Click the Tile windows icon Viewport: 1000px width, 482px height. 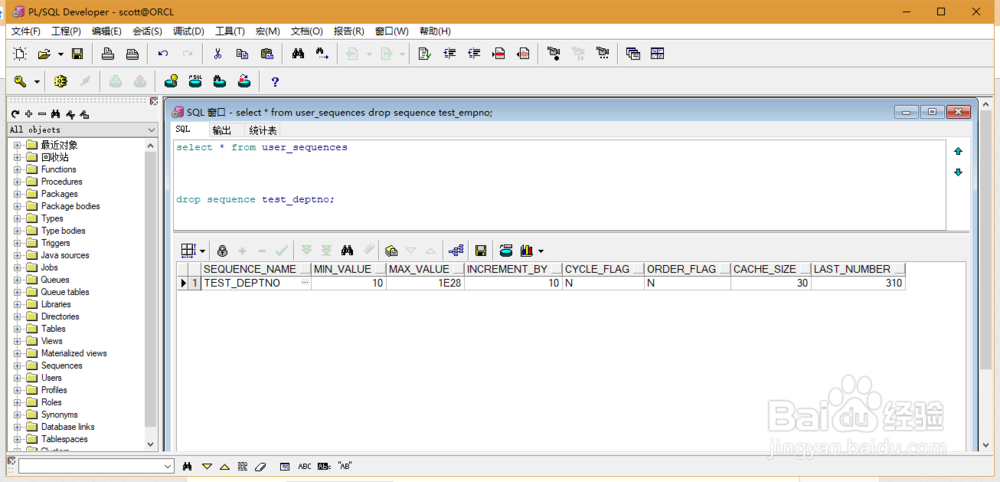(x=658, y=54)
